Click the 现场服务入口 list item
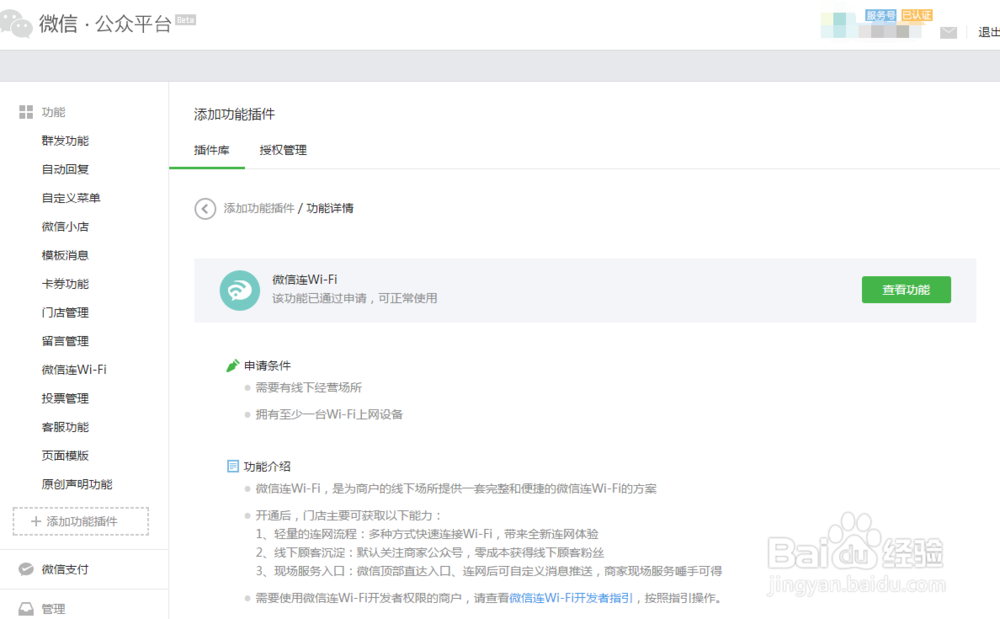 (x=489, y=571)
